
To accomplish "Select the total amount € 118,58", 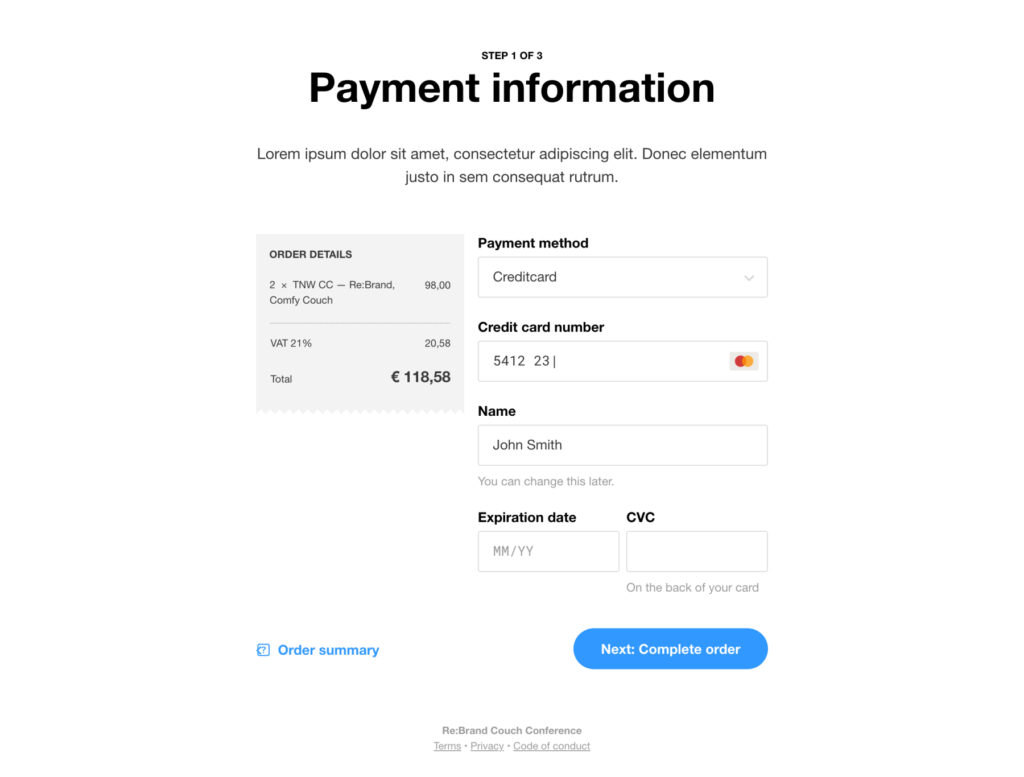I will (421, 377).
